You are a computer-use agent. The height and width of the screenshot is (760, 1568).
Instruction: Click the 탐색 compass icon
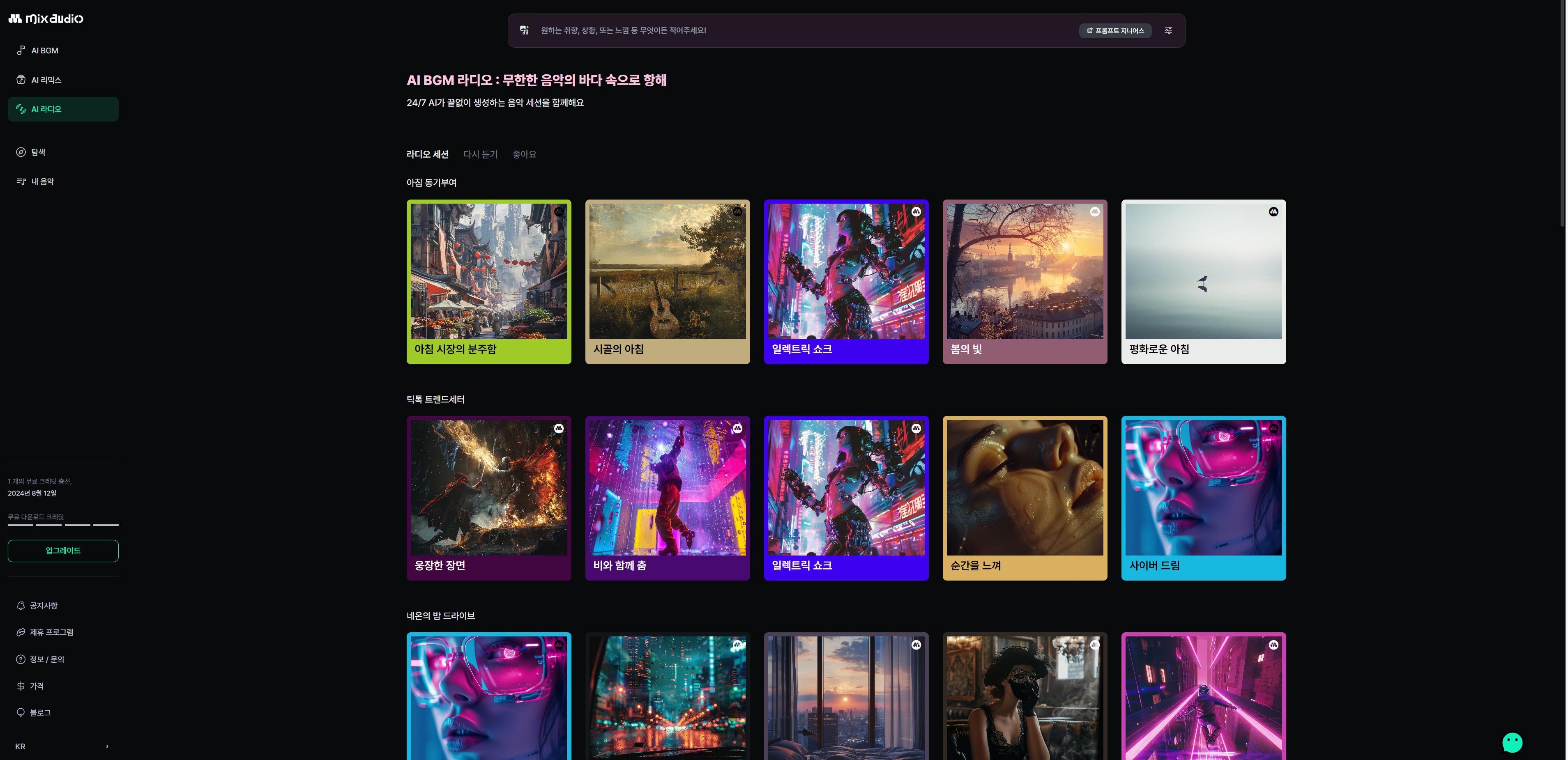tap(21, 152)
